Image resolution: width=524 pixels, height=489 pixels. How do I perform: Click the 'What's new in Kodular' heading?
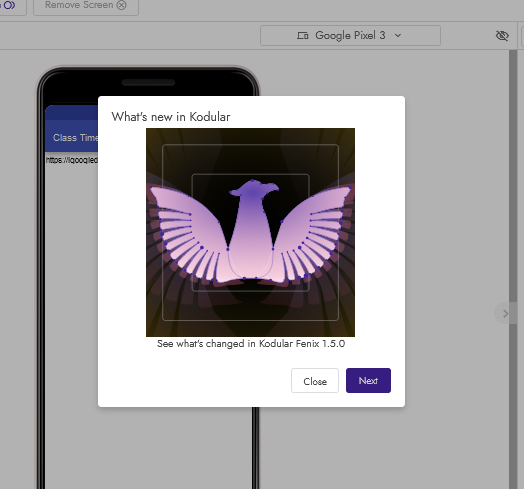(171, 117)
